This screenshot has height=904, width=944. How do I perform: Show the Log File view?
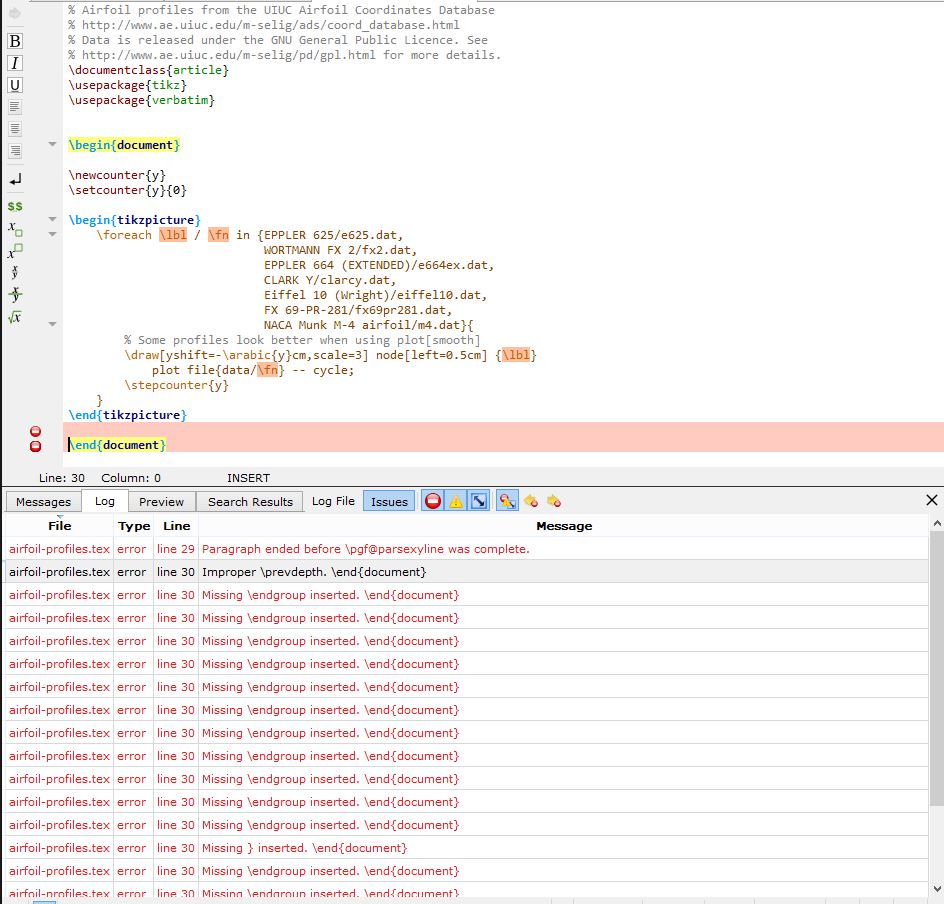(333, 501)
